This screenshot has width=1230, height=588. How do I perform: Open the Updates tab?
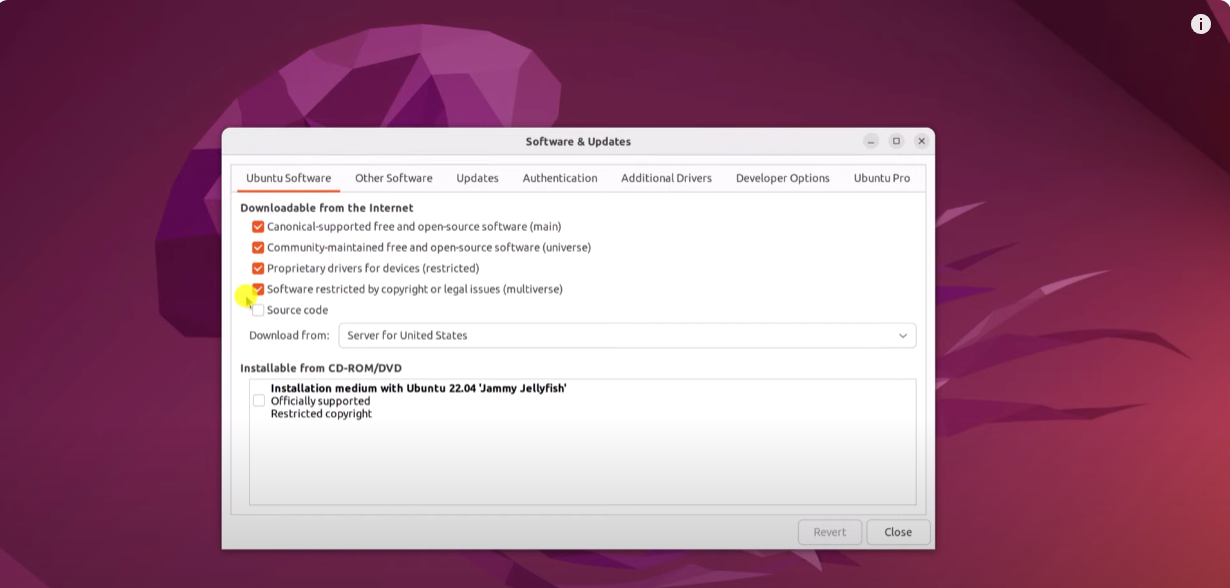click(477, 178)
